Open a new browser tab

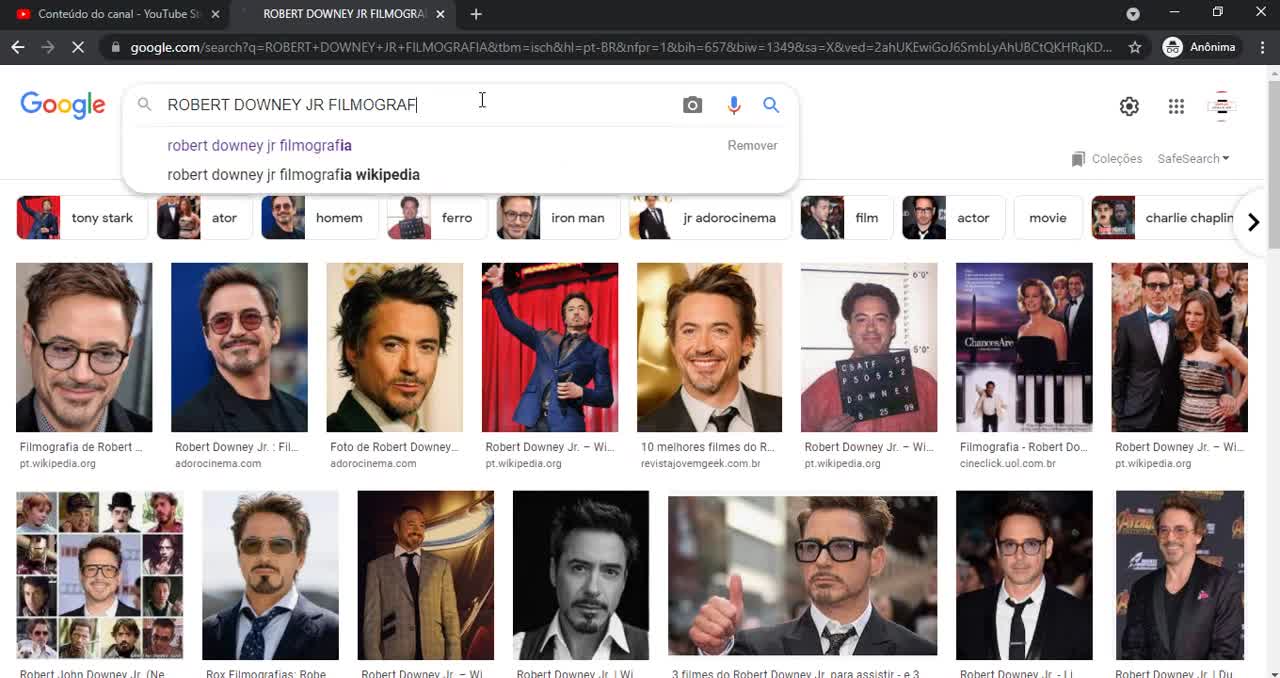(476, 14)
